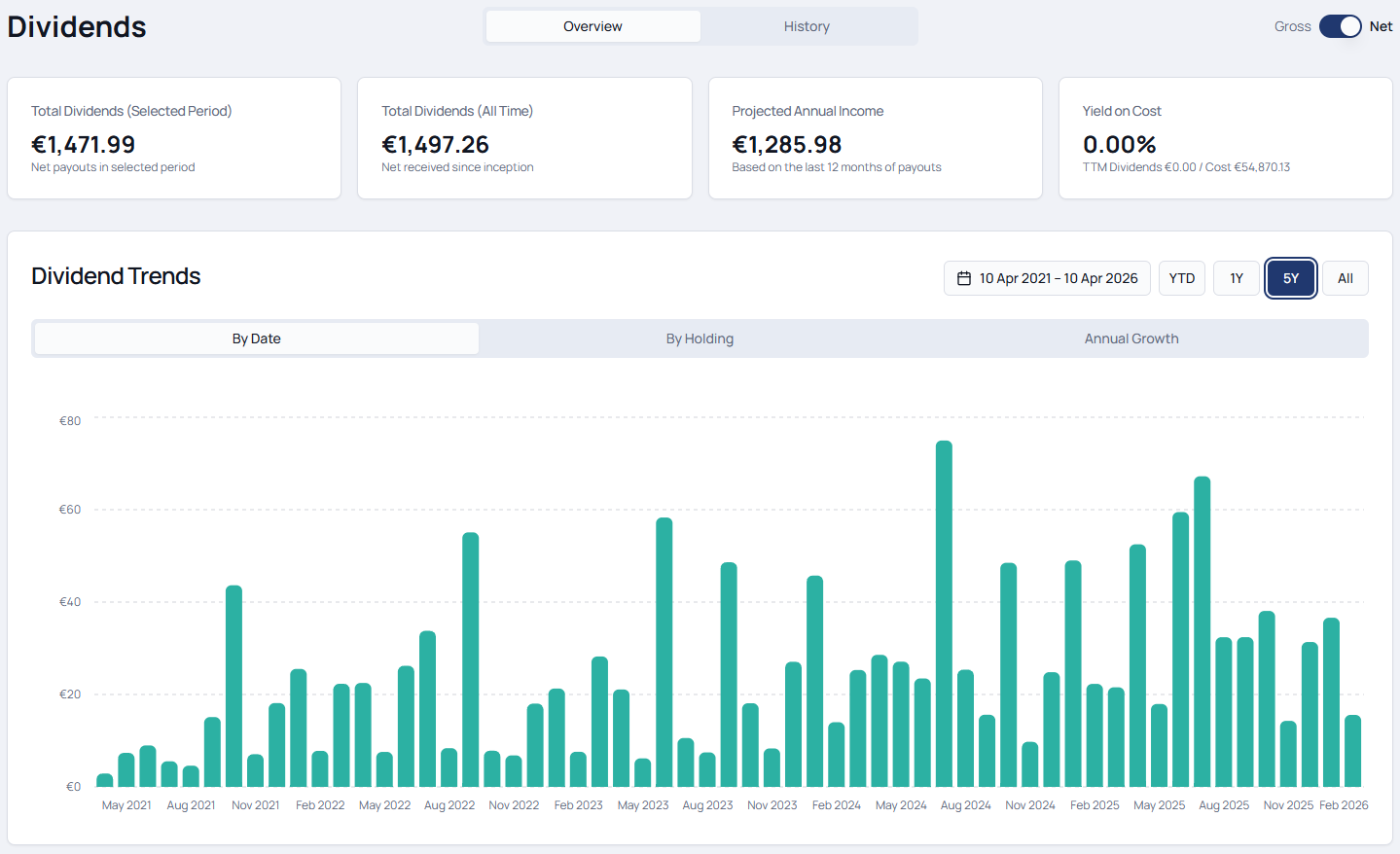1400x854 pixels.
Task: Click the €1,471.99 selected period total
Action: coord(84,145)
